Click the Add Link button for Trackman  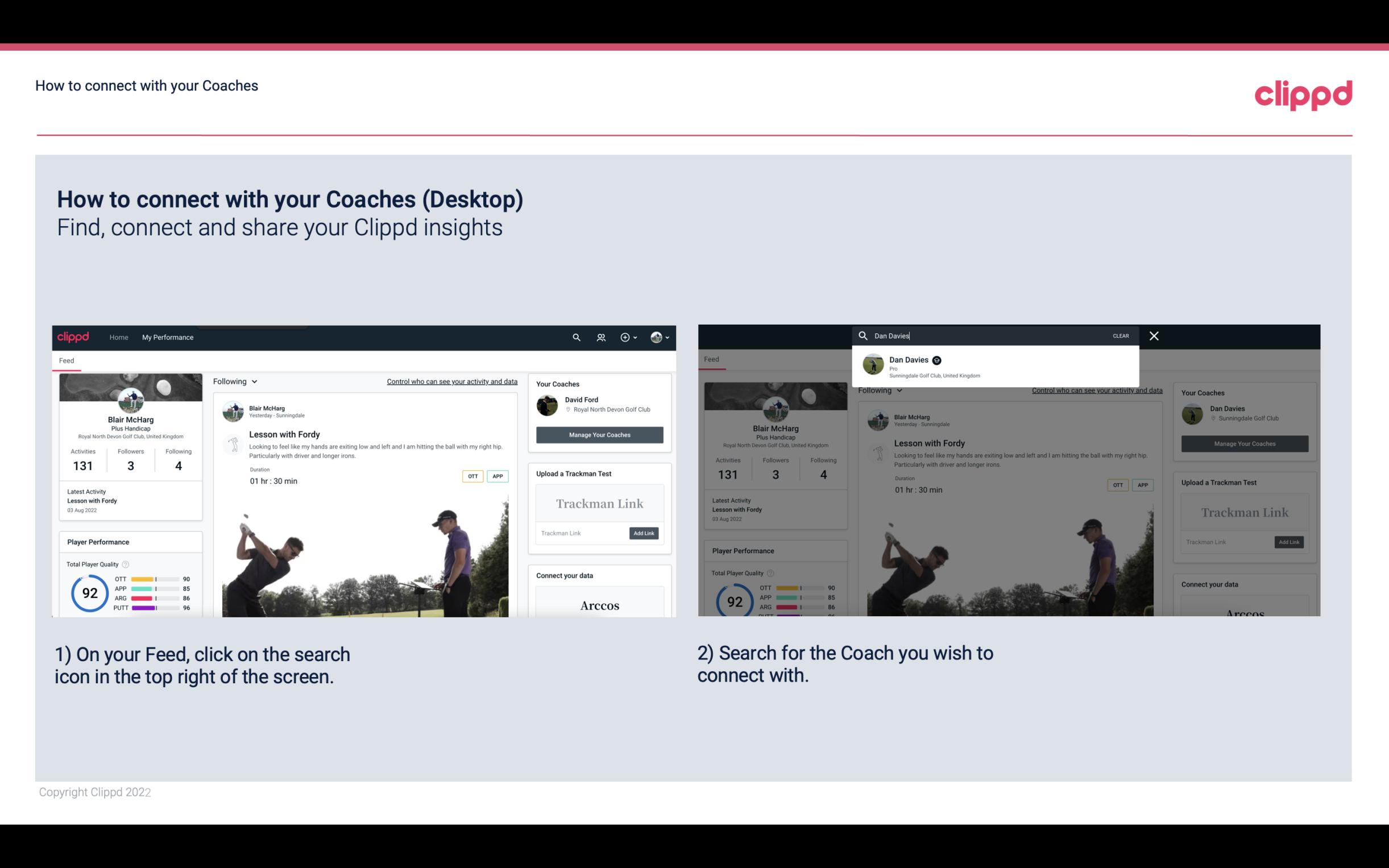pyautogui.click(x=644, y=533)
